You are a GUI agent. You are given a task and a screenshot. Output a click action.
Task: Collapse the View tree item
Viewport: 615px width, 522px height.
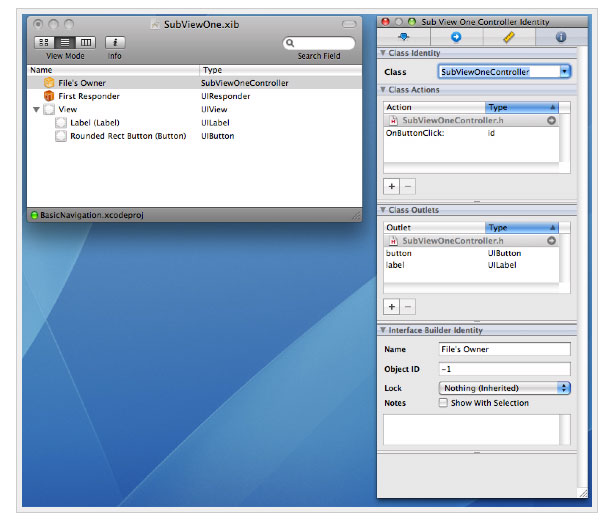point(36,109)
